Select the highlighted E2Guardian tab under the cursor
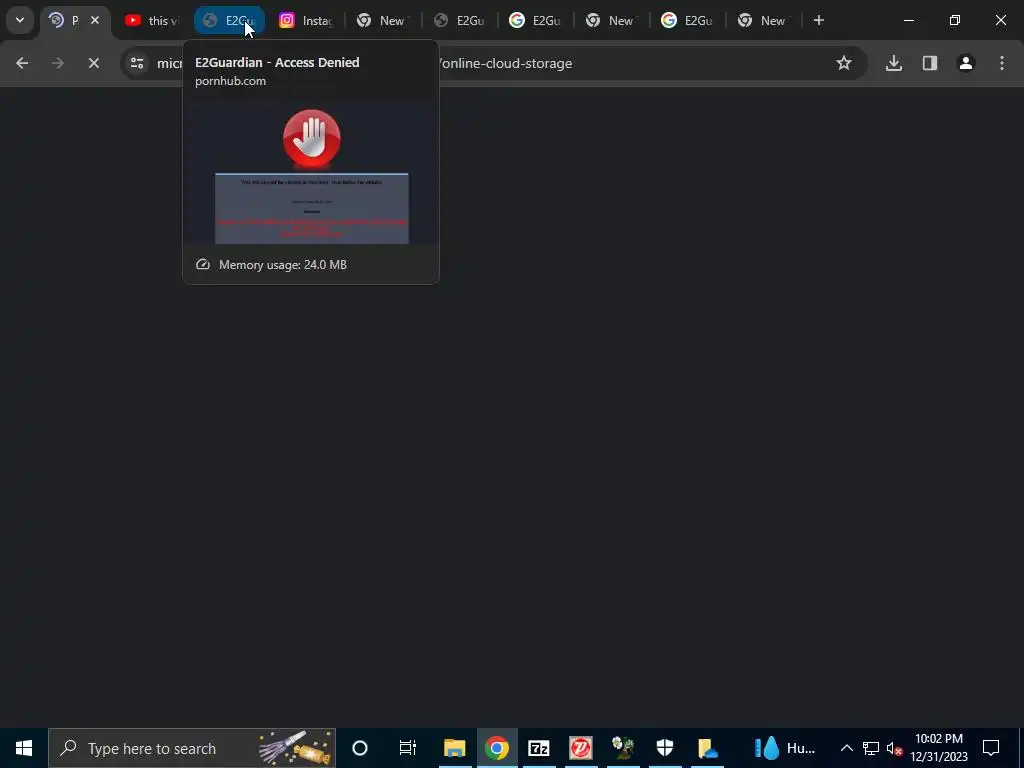 (x=229, y=20)
